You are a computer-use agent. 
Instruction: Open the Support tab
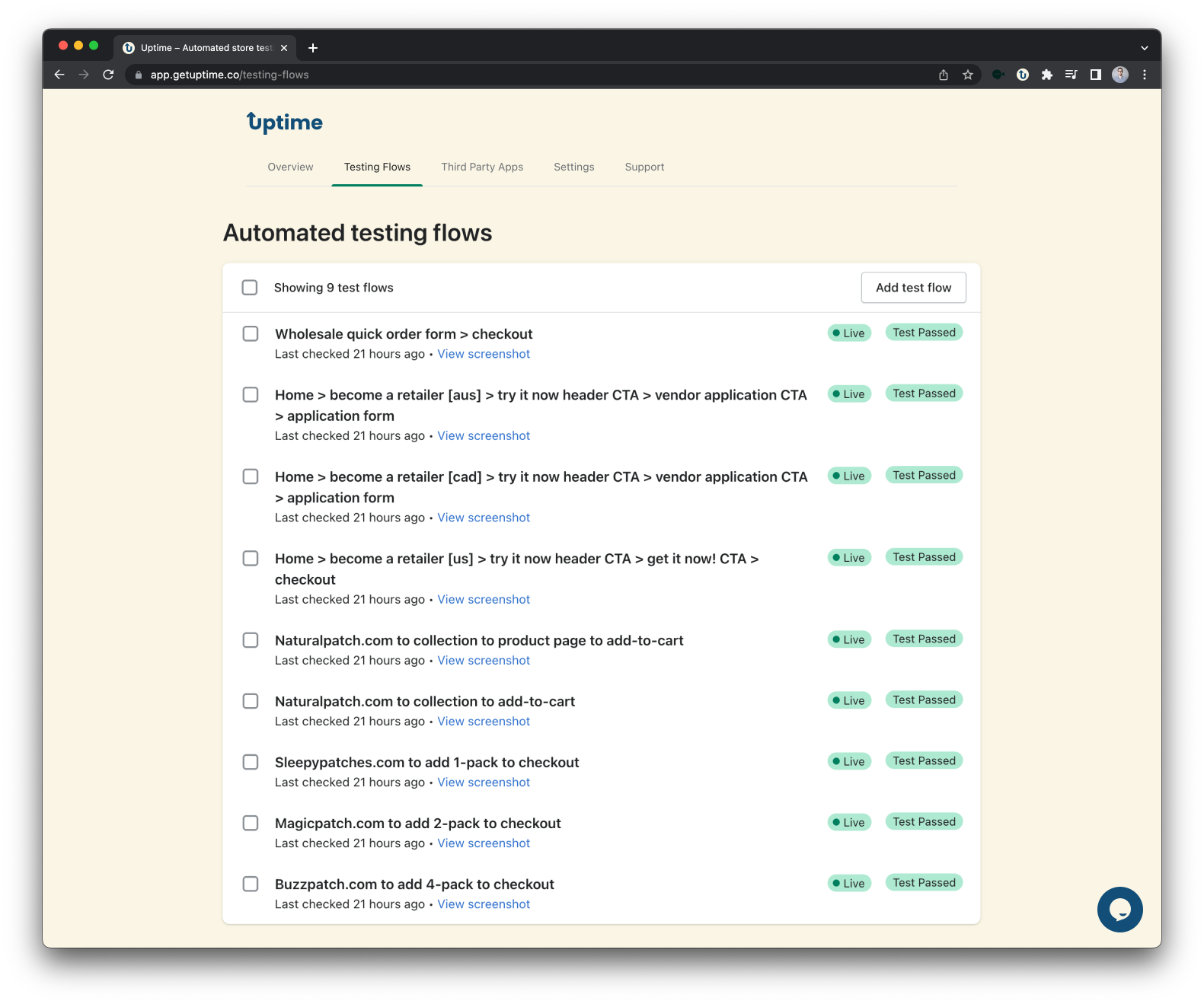click(x=644, y=167)
